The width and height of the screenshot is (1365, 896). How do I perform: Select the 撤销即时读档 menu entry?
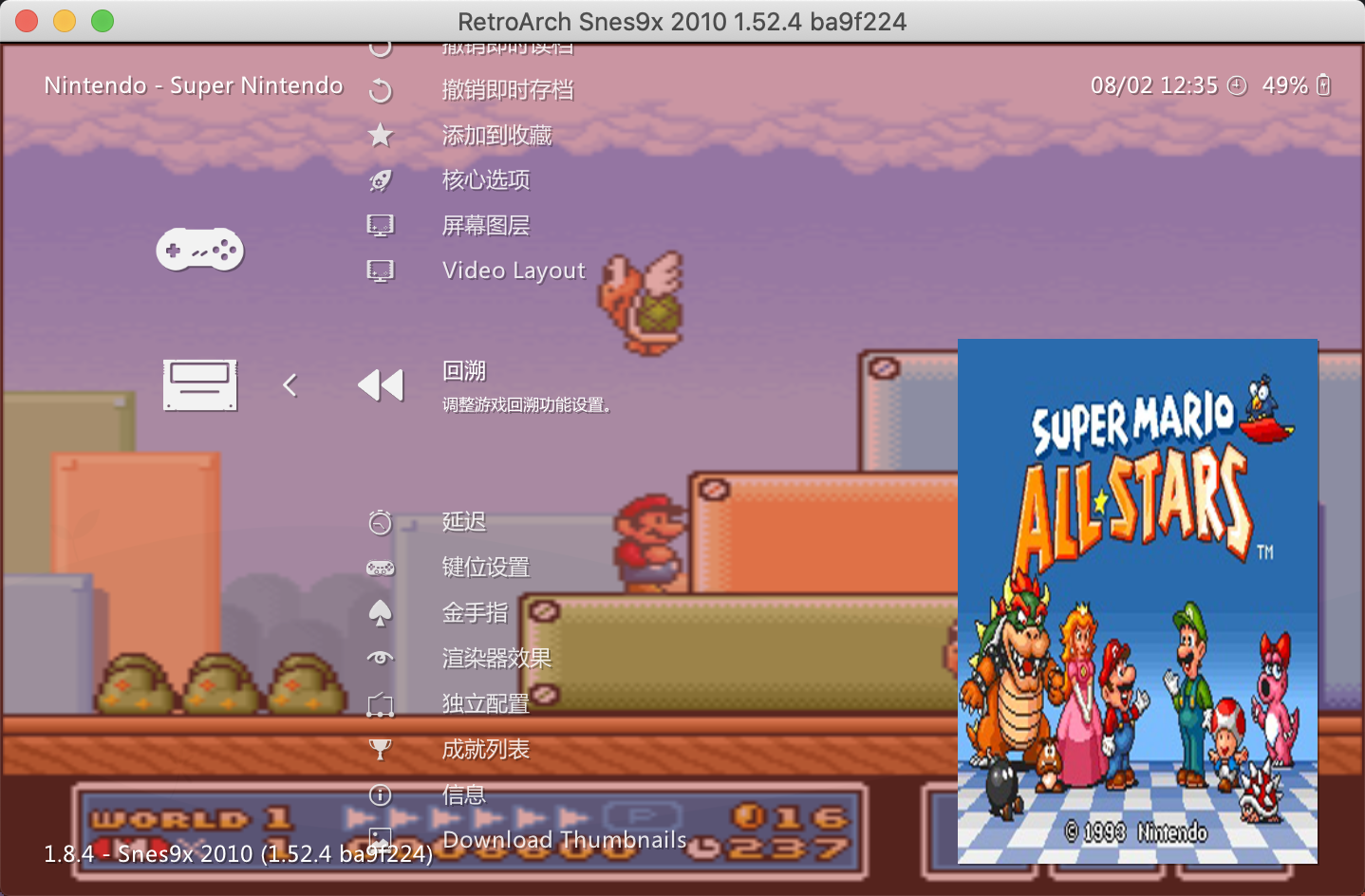click(506, 46)
